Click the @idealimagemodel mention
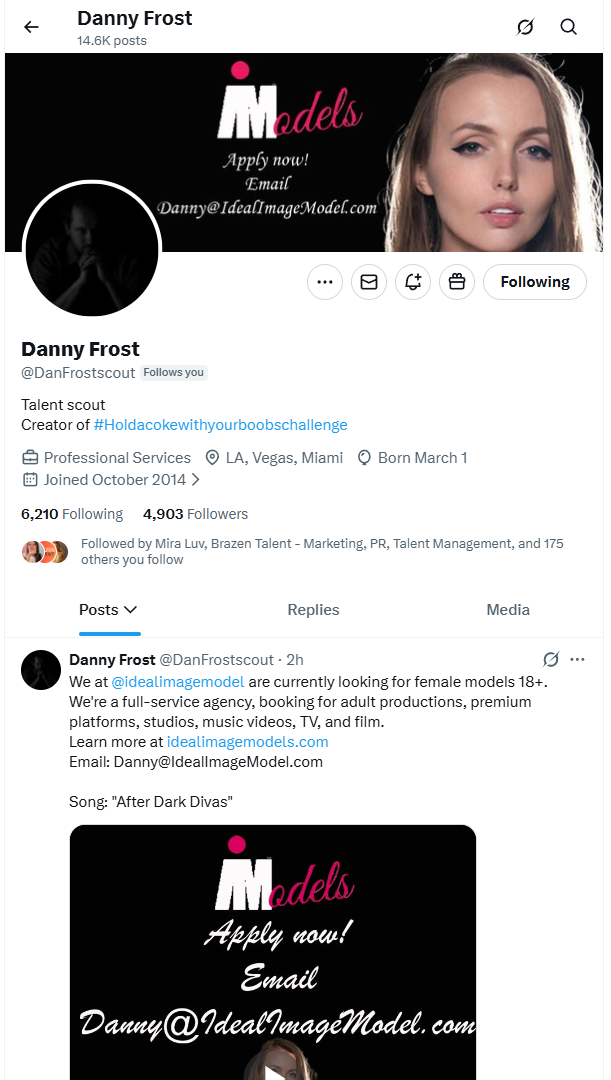Viewport: 611px width, 1080px height. click(x=177, y=682)
